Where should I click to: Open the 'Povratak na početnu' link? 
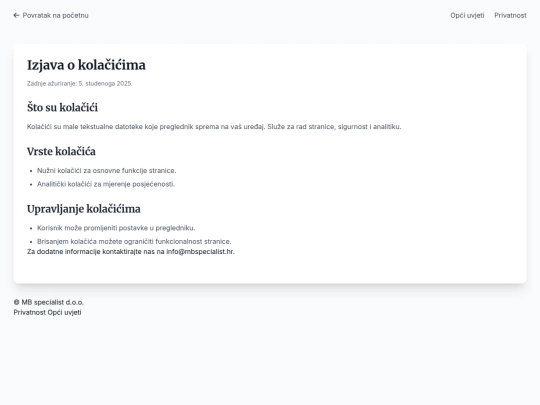pos(51,15)
